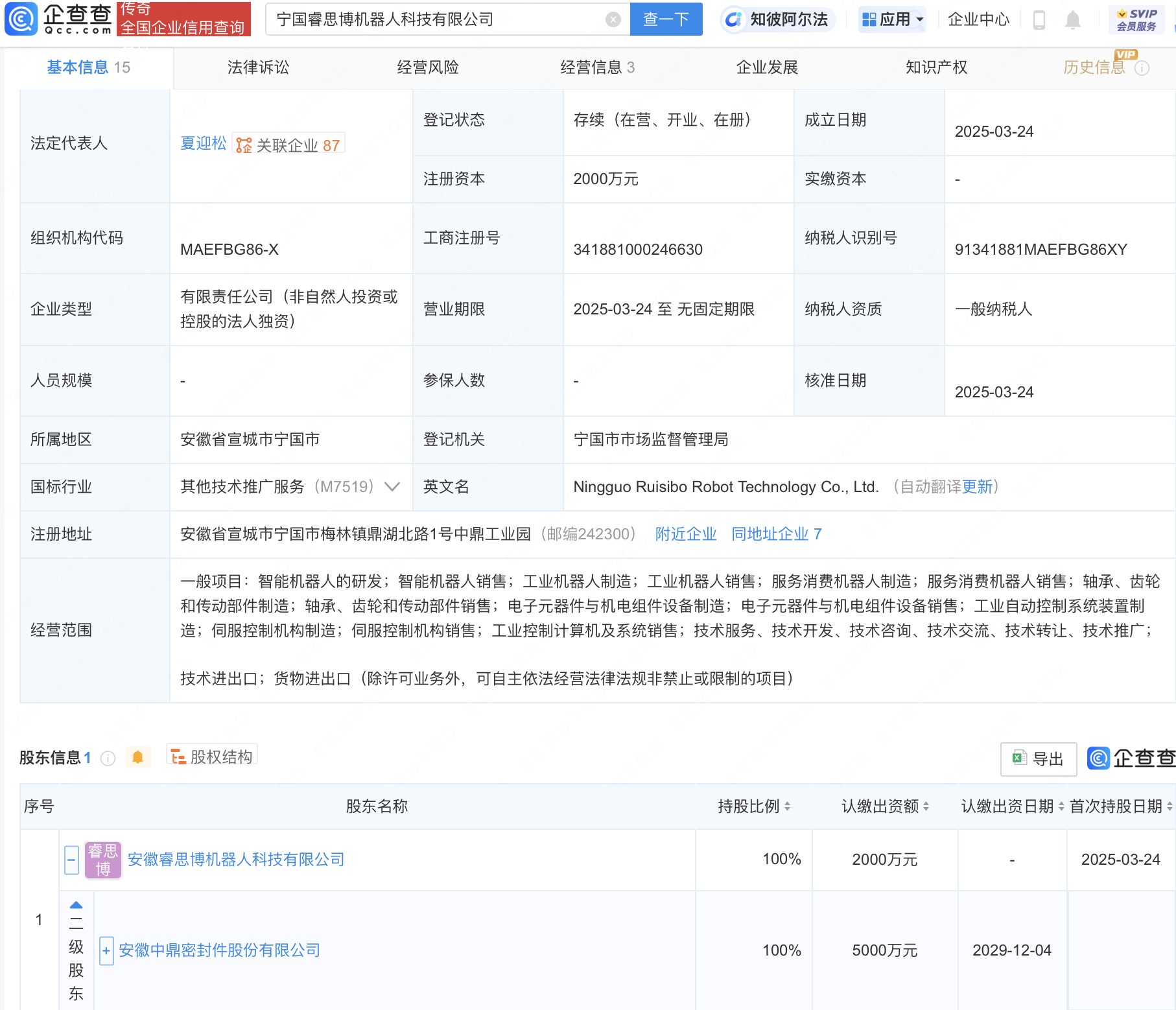Open legal representative 夏迎松 profile
Viewport: 1176px width, 1010px height.
coord(204,143)
